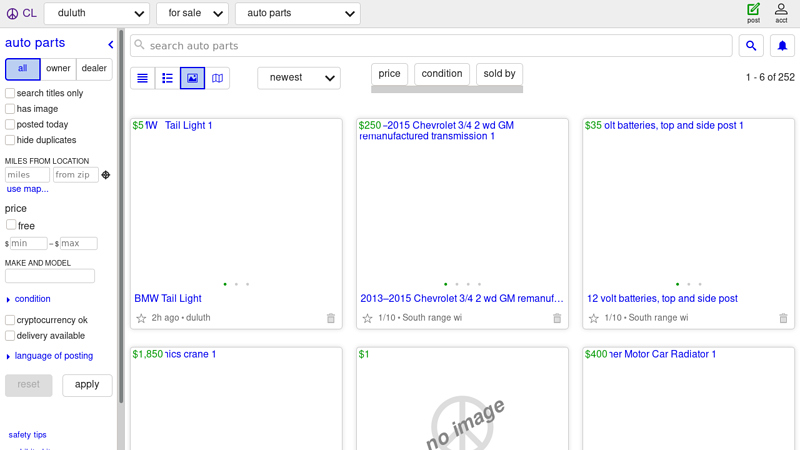Open the newest sort dropdown
The height and width of the screenshot is (450, 800).
point(298,78)
